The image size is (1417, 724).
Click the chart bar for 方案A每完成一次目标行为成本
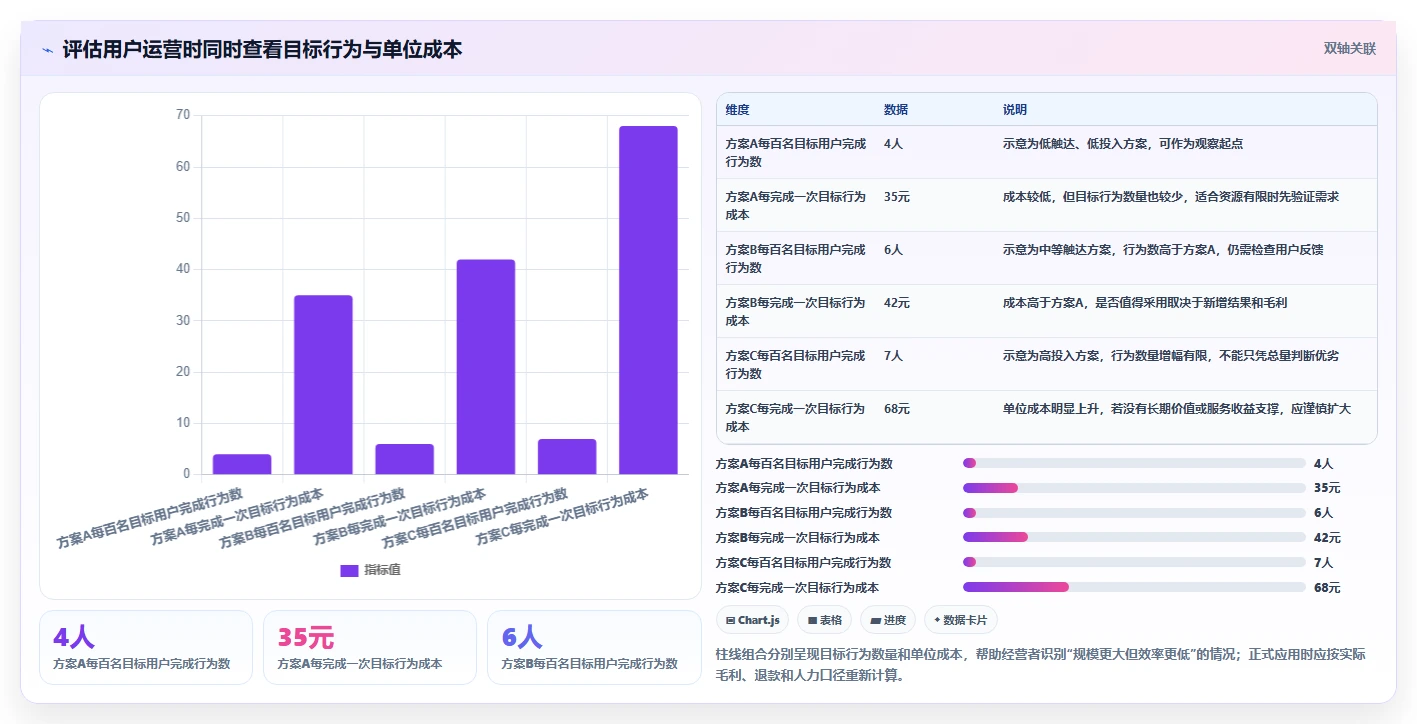(x=323, y=385)
